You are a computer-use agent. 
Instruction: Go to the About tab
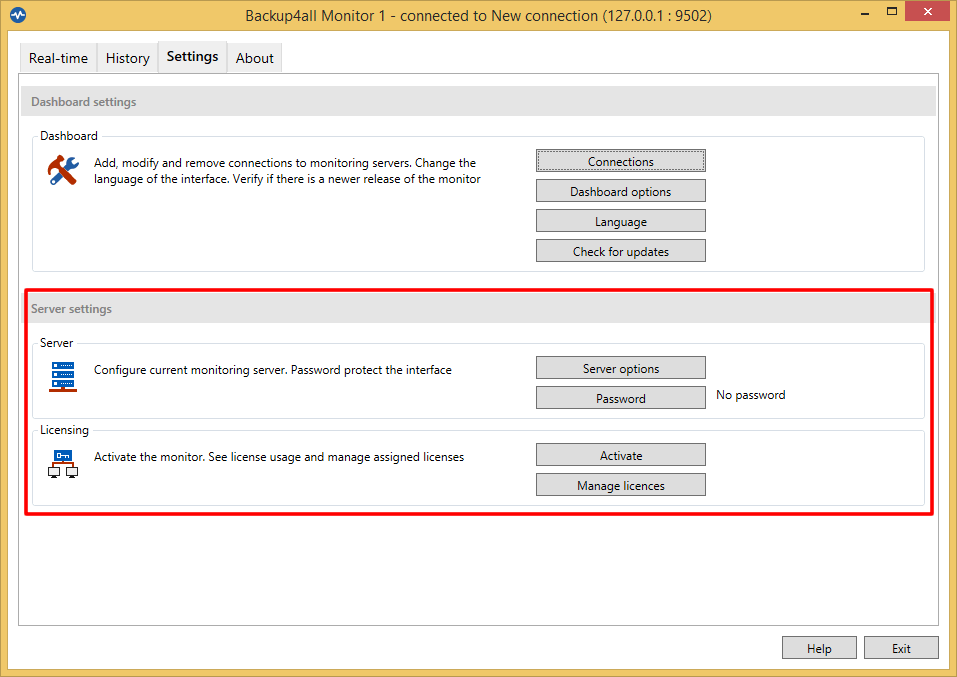click(x=255, y=58)
